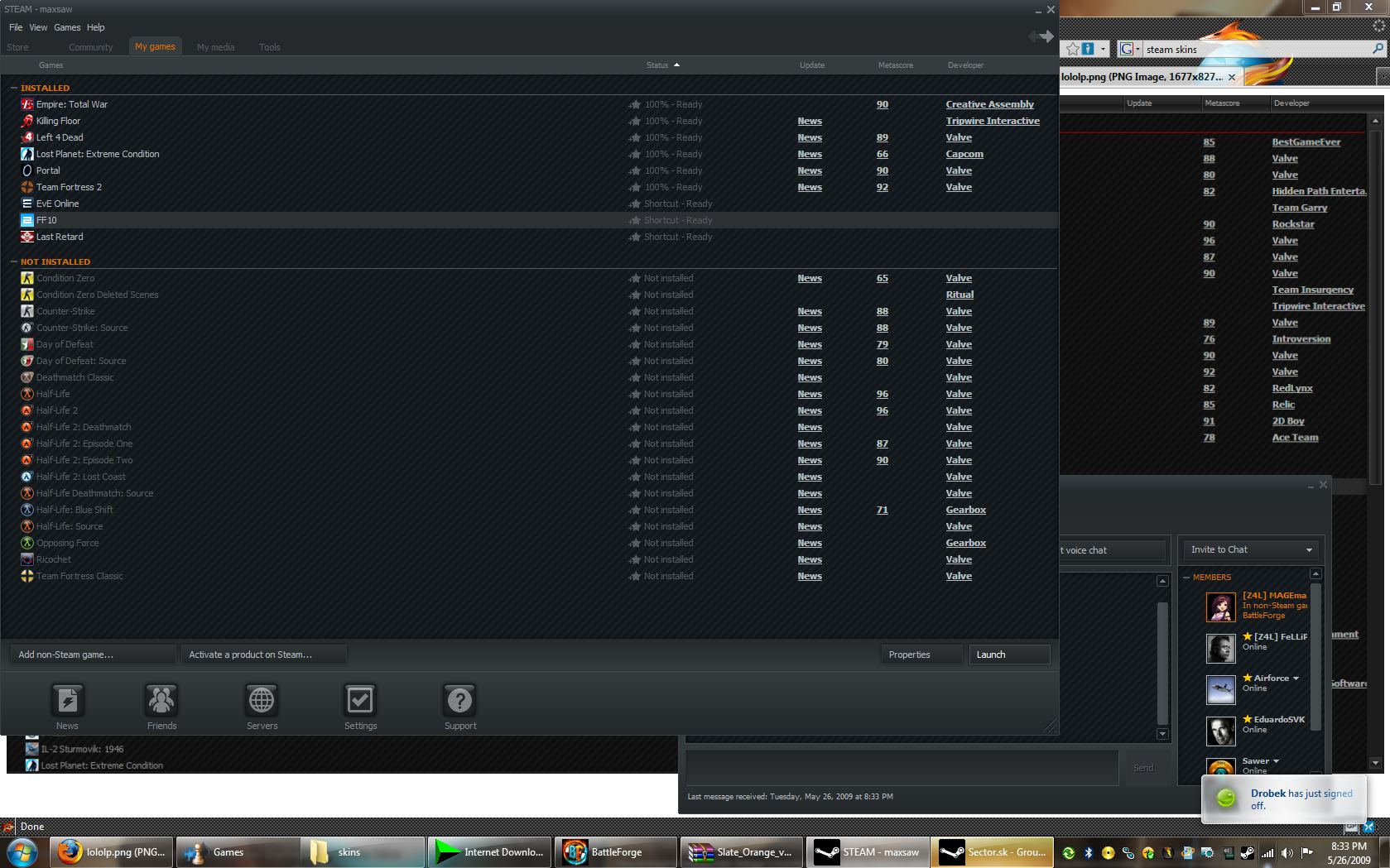
Task: Open Windows Start button
Action: coord(22,851)
